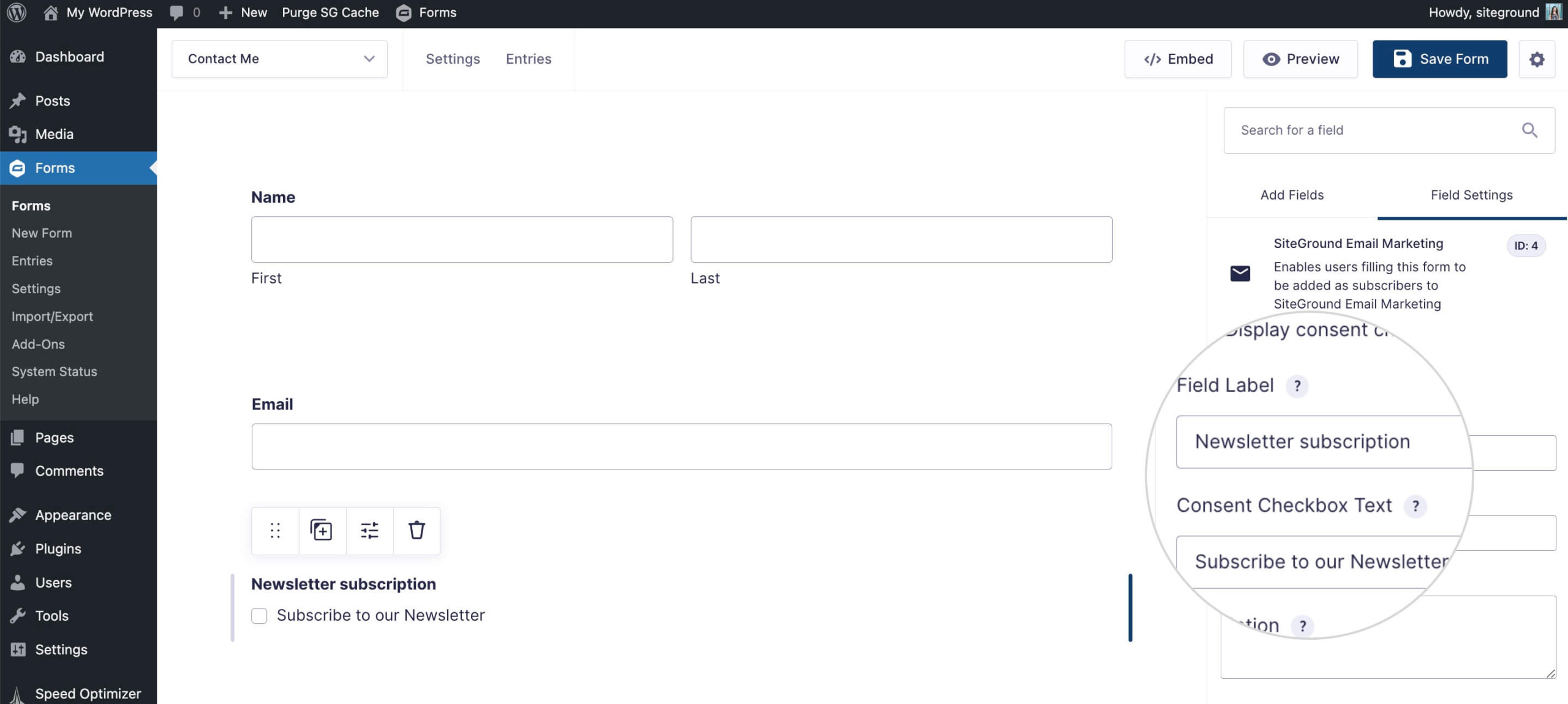The image size is (1568, 704).
Task: Open Field Label help tooltip icon
Action: click(1297, 386)
